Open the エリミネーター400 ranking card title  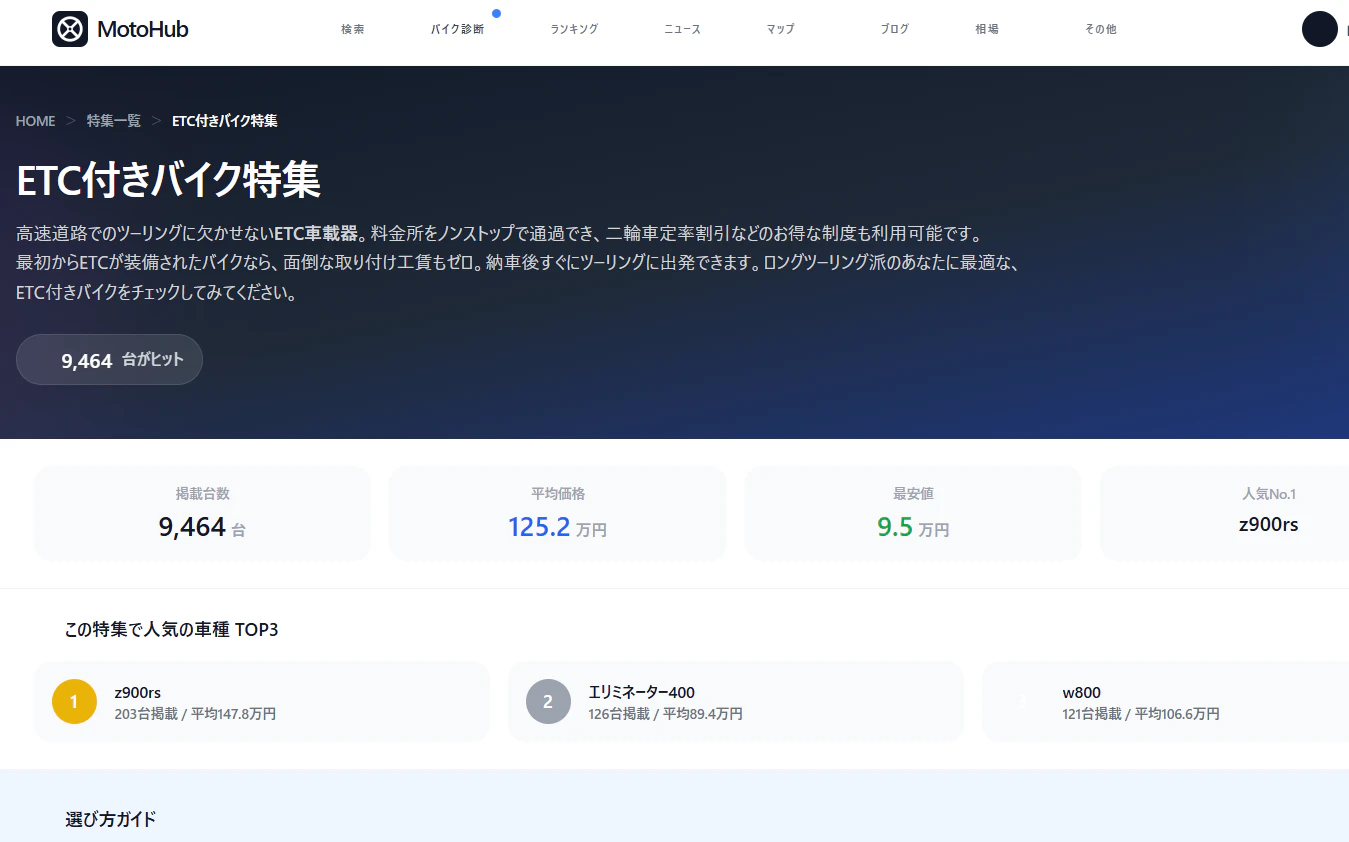[x=642, y=692]
